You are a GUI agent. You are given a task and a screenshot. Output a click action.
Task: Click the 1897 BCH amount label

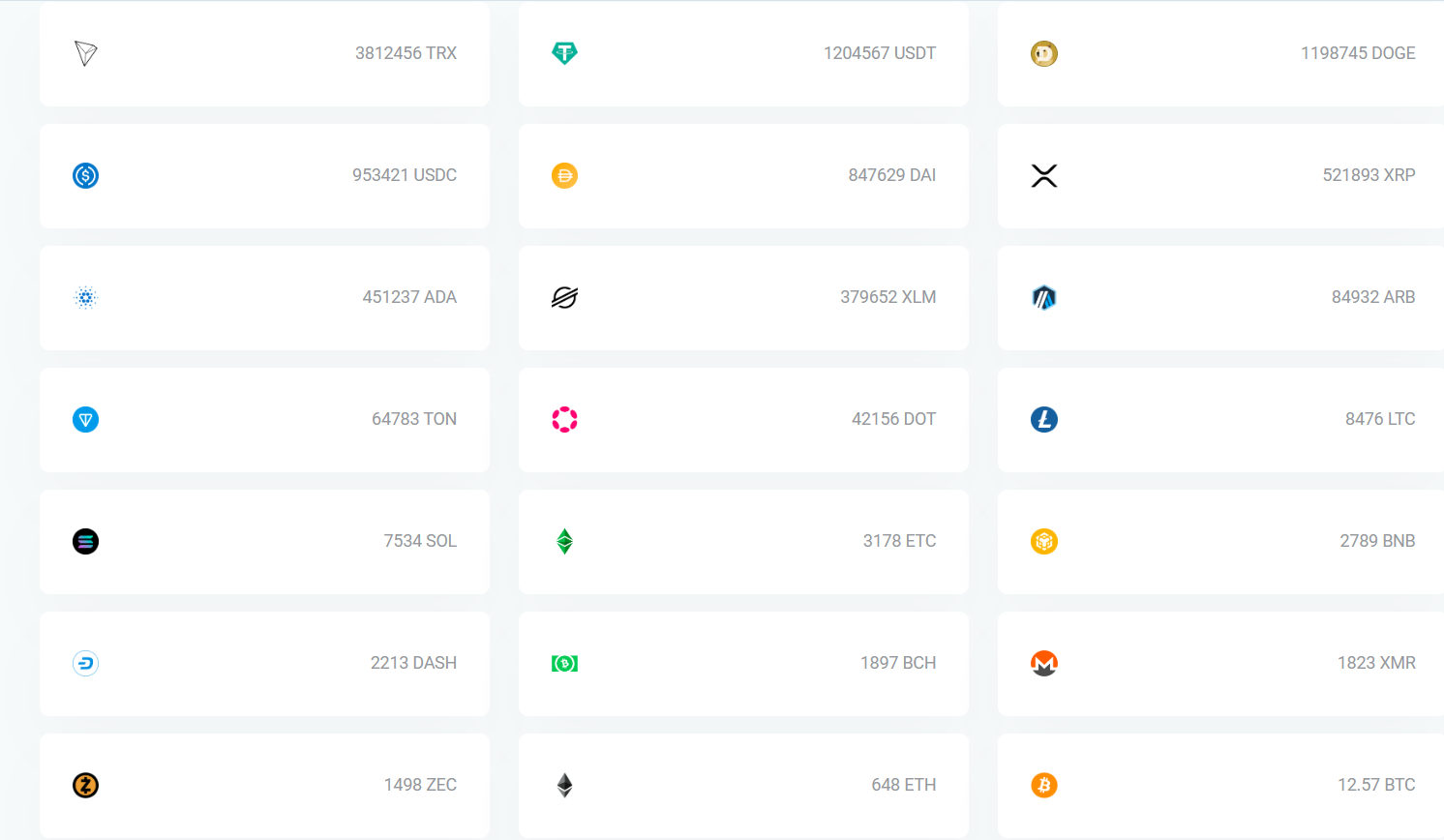coord(897,663)
